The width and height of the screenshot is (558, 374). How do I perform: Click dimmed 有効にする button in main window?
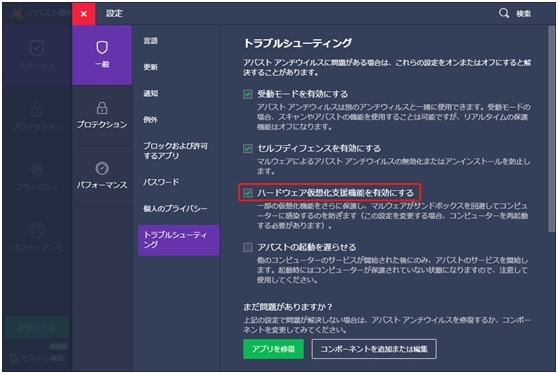coord(37,327)
